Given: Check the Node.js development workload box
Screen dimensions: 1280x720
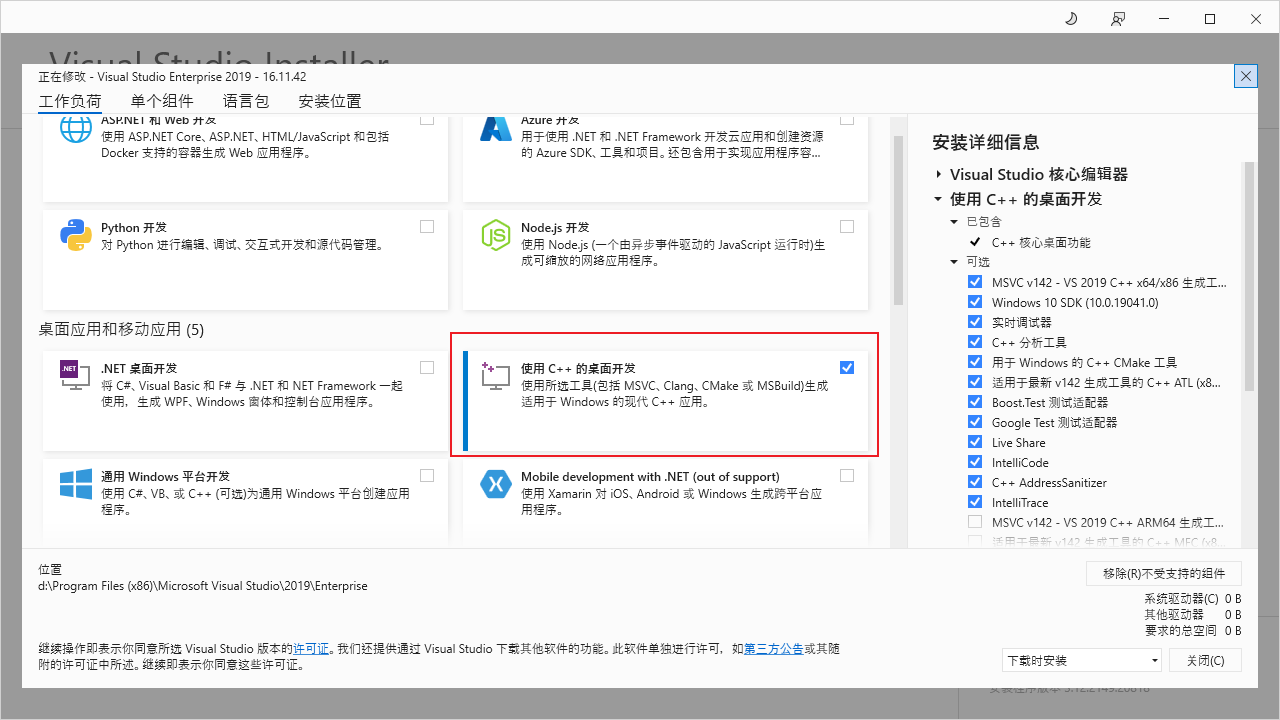Looking at the screenshot, I should point(847,227).
